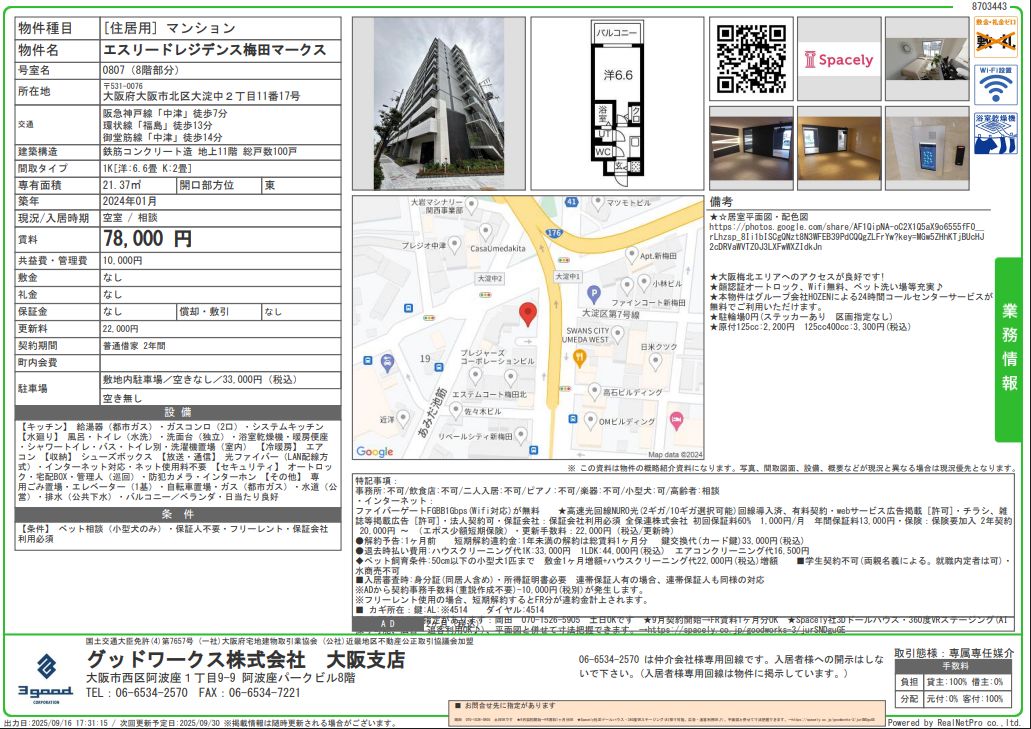Click the 78,000 円 rent value
The height and width of the screenshot is (729, 1031).
coord(147,239)
